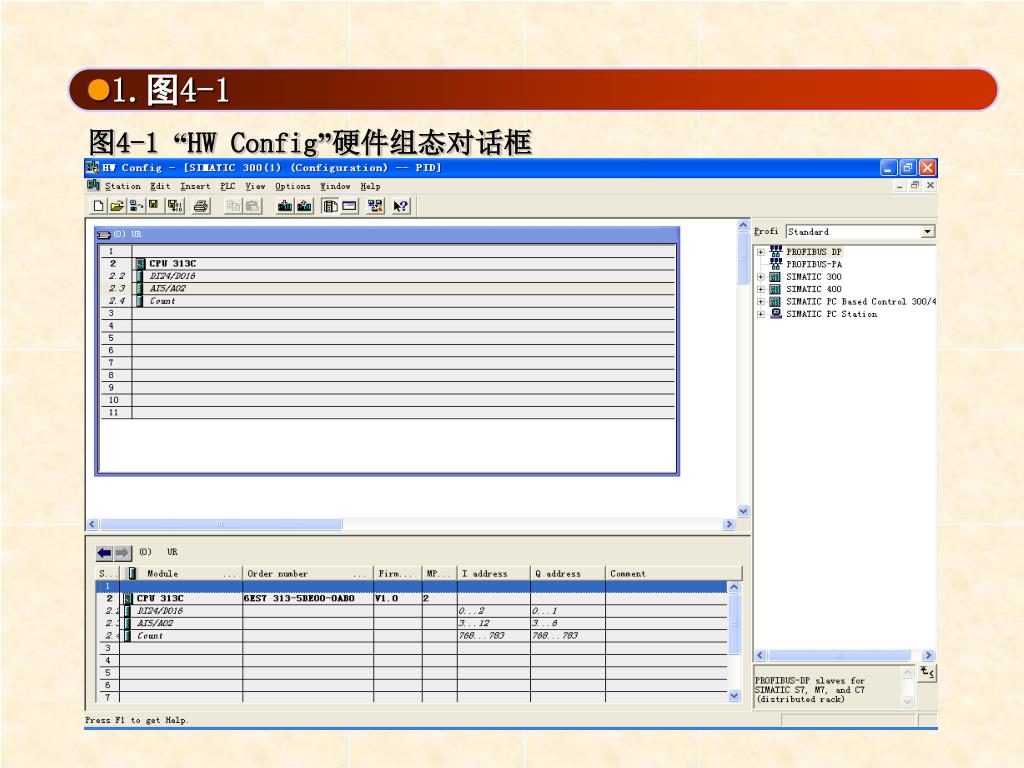Screen dimensions: 1024x768
Task: Click the Upload from Module icon
Action: pos(304,206)
